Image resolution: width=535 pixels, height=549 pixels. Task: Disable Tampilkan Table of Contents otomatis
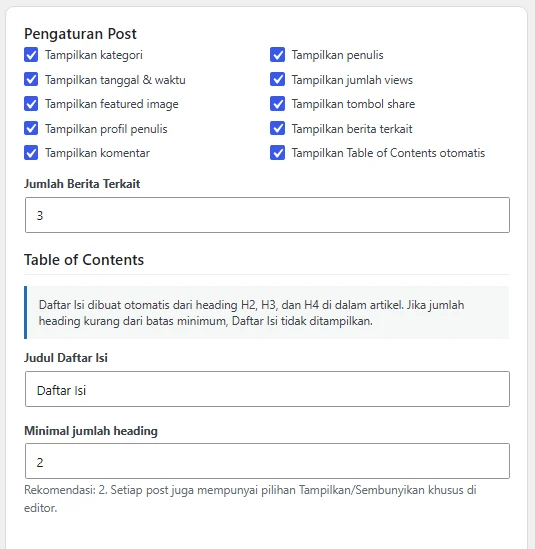(277, 153)
